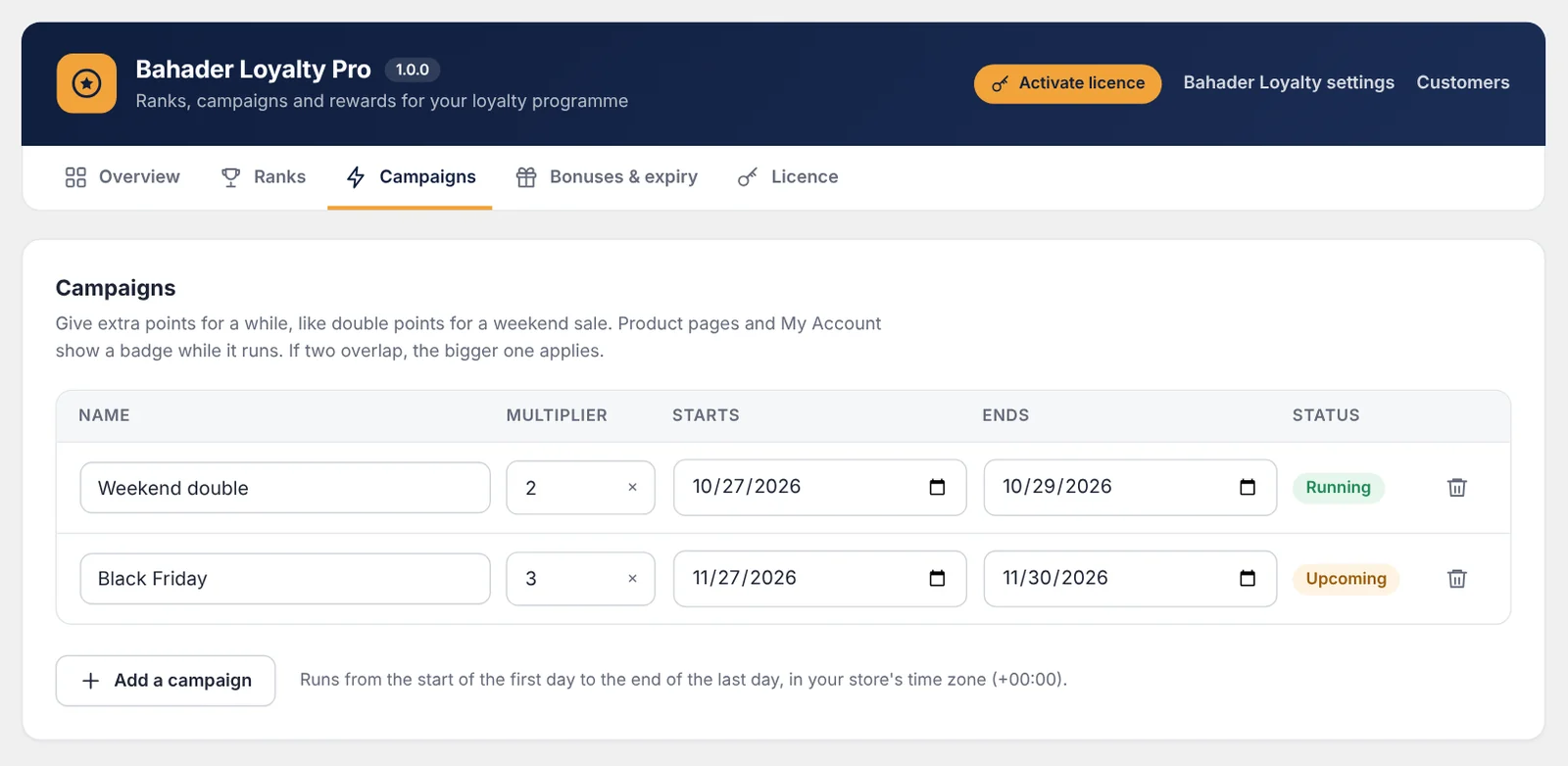The image size is (1568, 766).
Task: Select the Campaigns tab
Action: [411, 177]
